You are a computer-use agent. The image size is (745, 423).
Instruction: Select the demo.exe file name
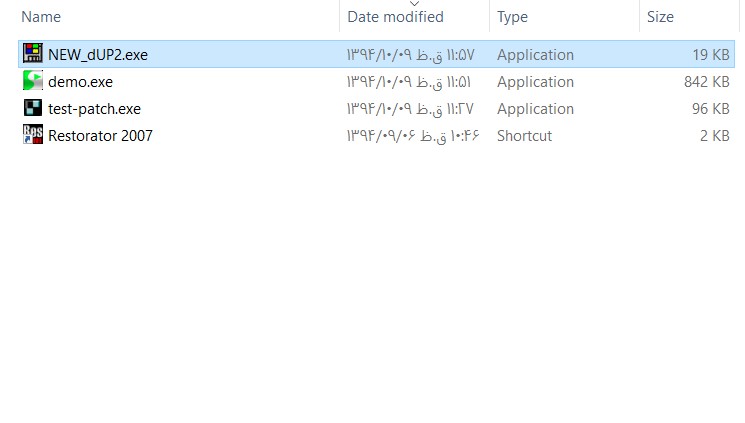click(80, 82)
